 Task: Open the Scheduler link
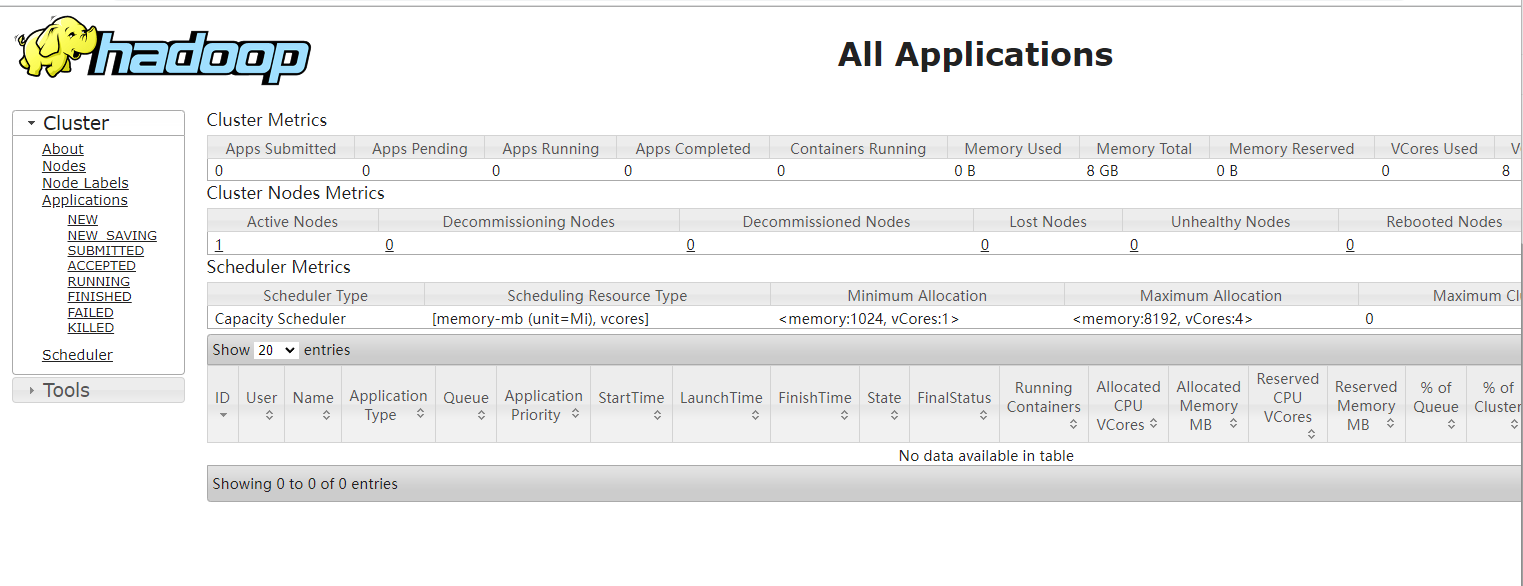pos(77,355)
